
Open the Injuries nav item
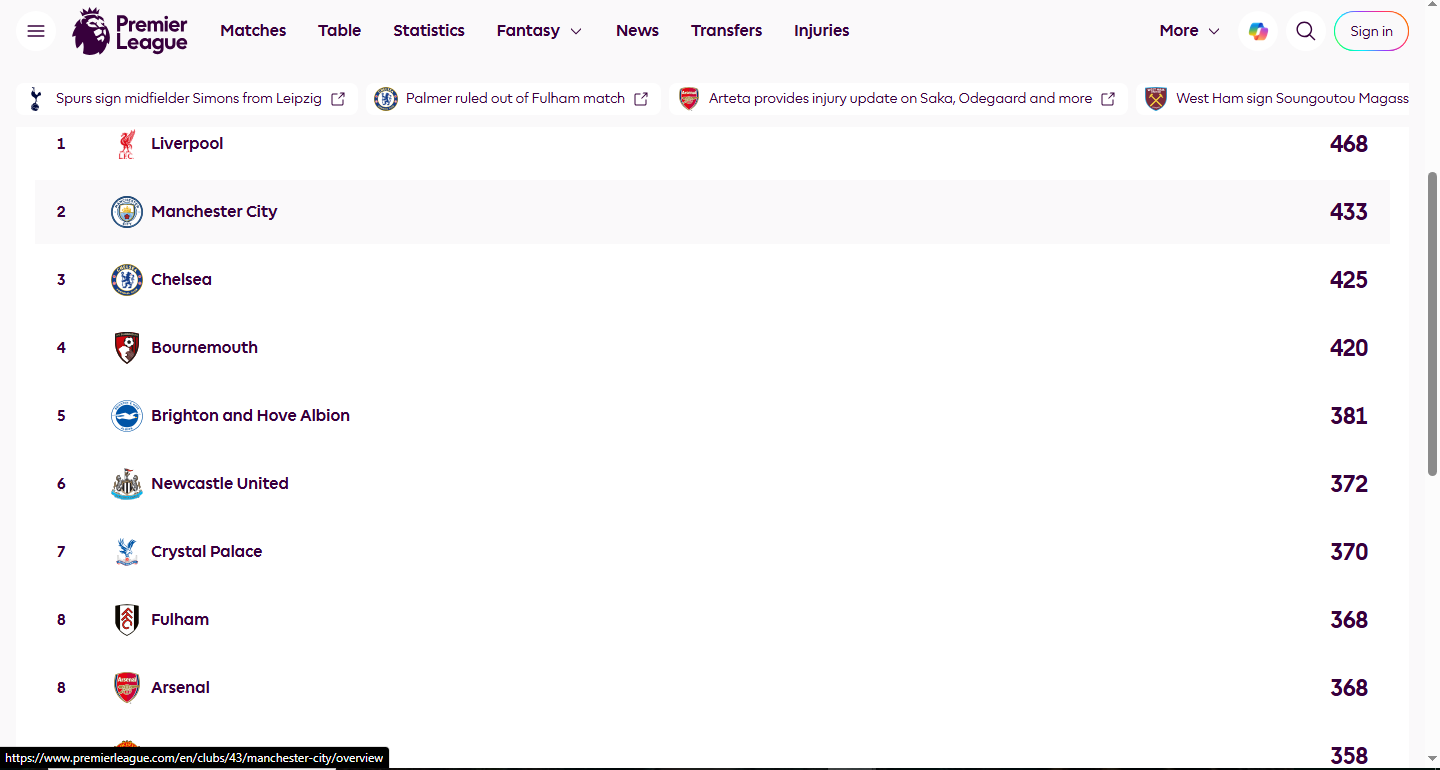click(x=822, y=31)
